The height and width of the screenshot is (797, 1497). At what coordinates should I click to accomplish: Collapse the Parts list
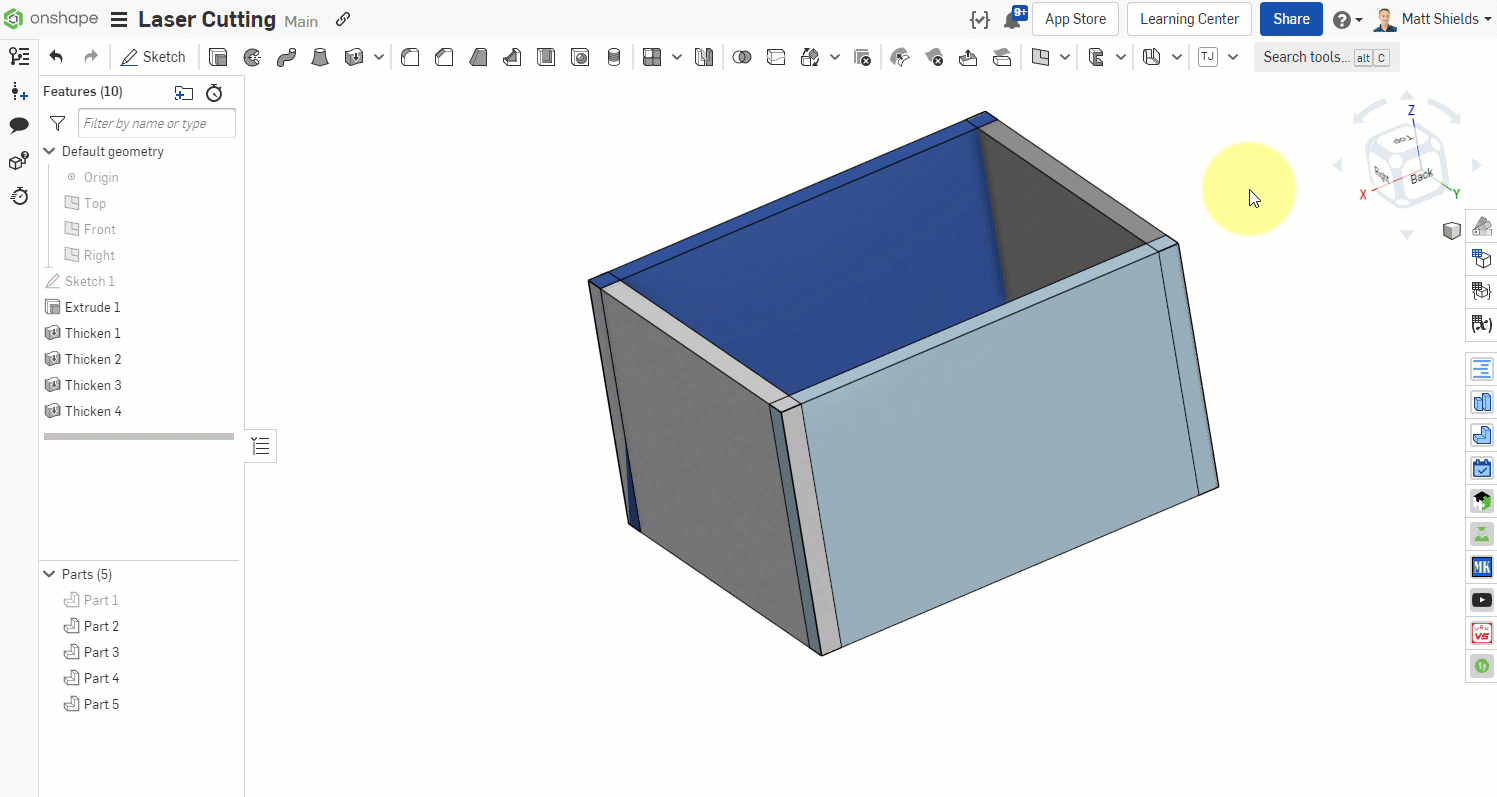pos(49,574)
